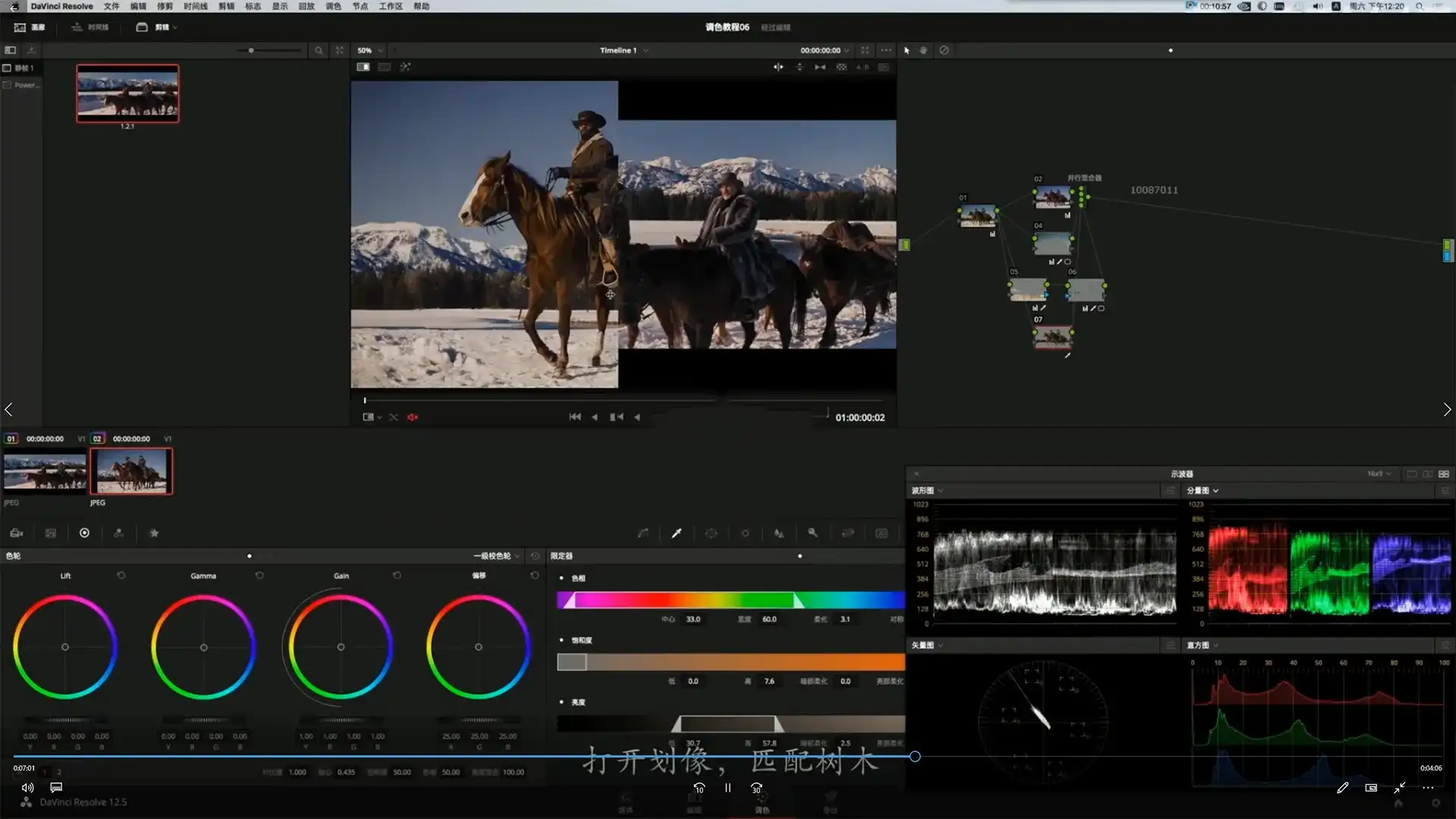The image size is (1456, 819).
Task: Select the Color Wheels palette icon
Action: click(x=84, y=533)
